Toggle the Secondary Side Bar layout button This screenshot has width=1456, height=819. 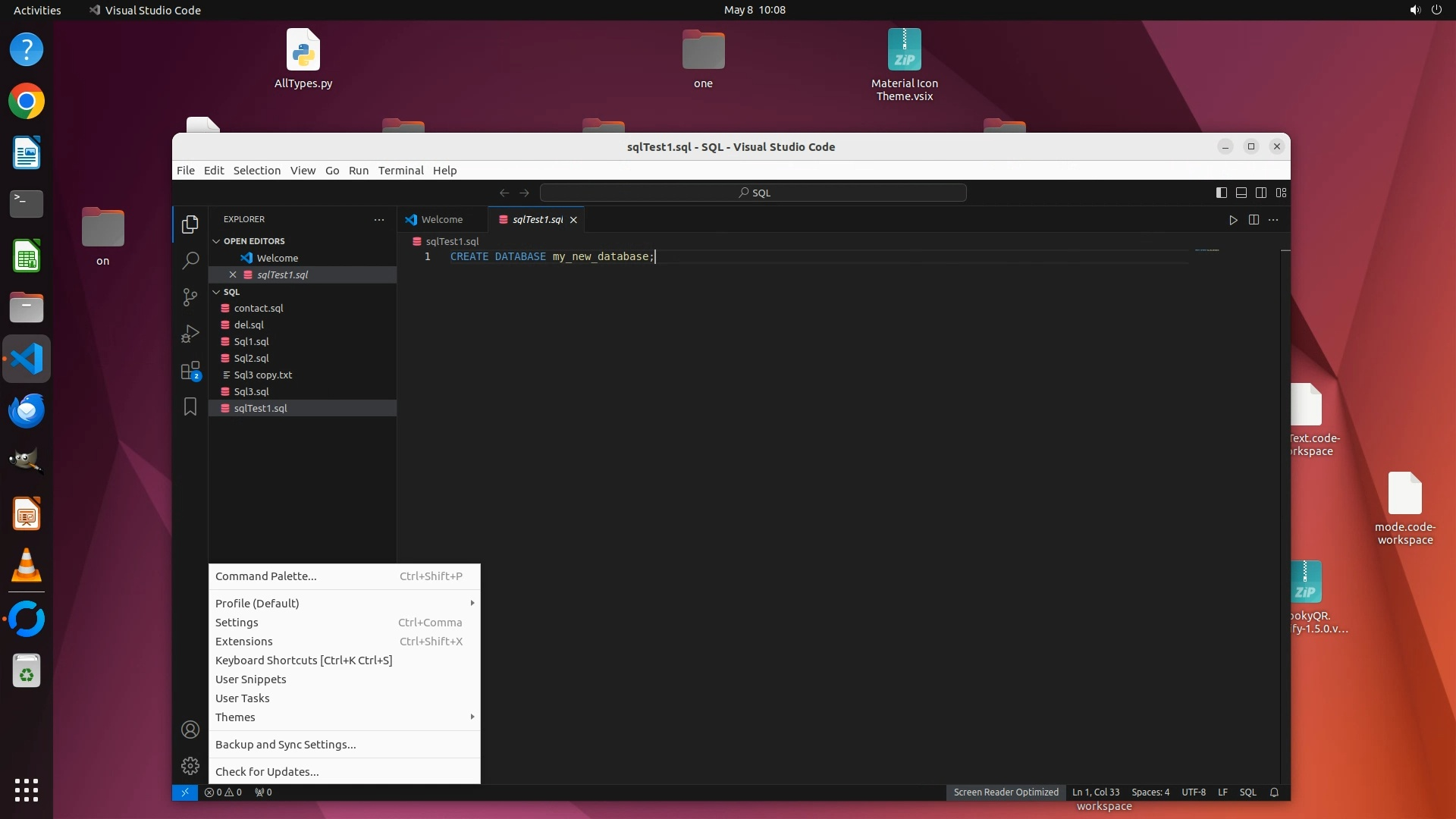pyautogui.click(x=1261, y=193)
